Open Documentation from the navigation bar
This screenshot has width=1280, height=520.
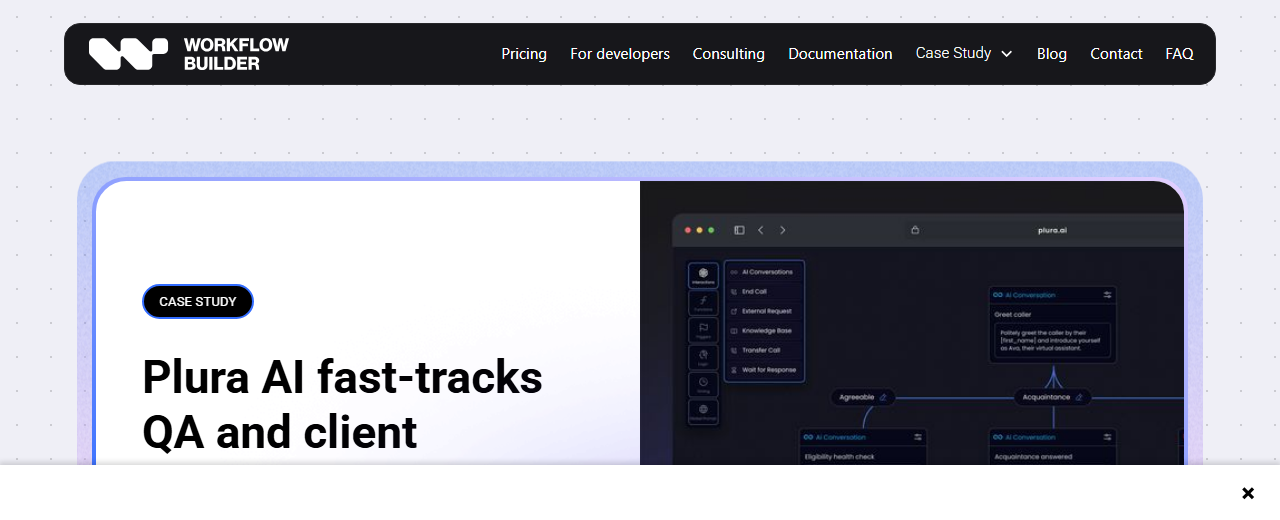840,54
